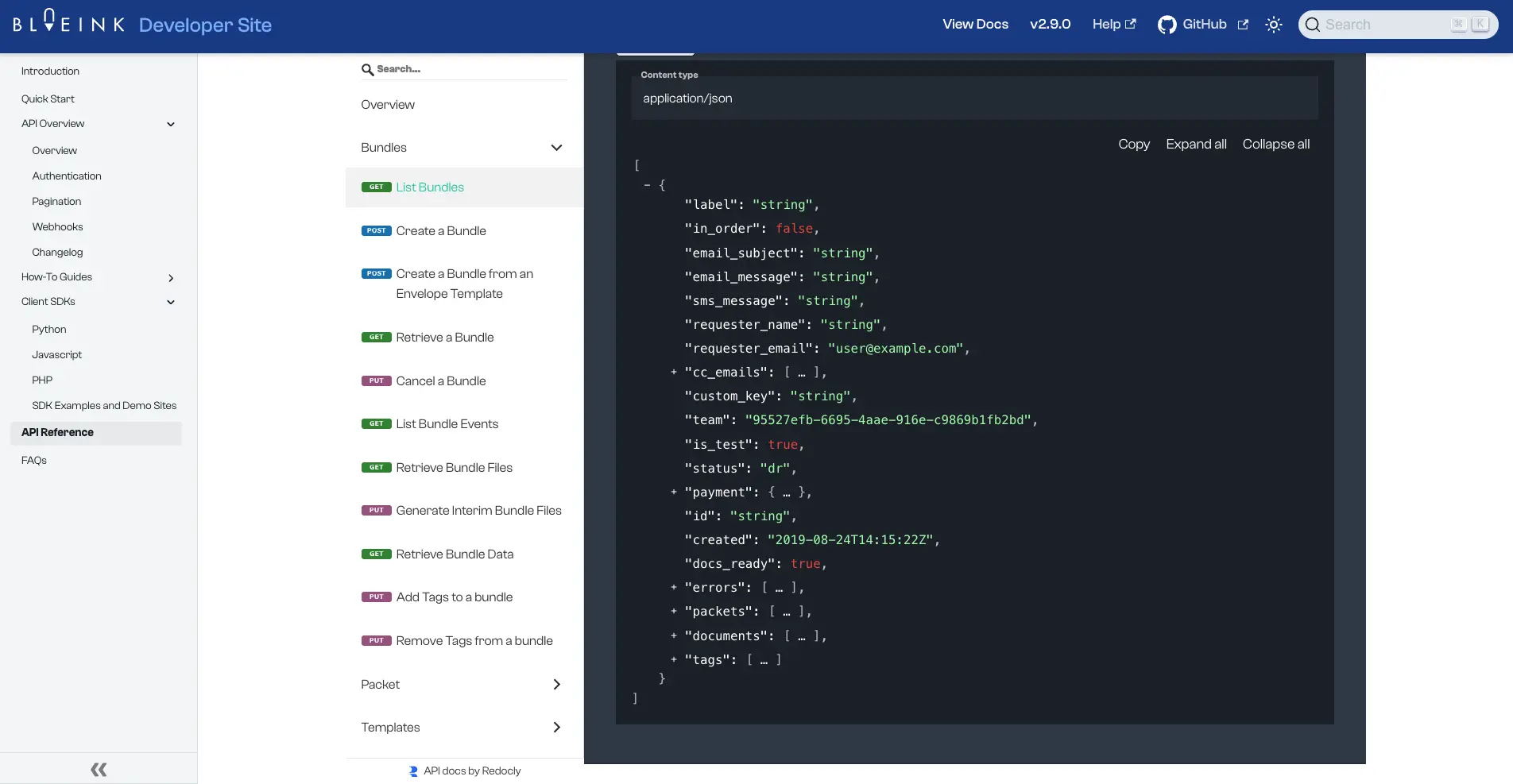Go to Authentication page
Screen dimensions: 1513x784
point(67,176)
